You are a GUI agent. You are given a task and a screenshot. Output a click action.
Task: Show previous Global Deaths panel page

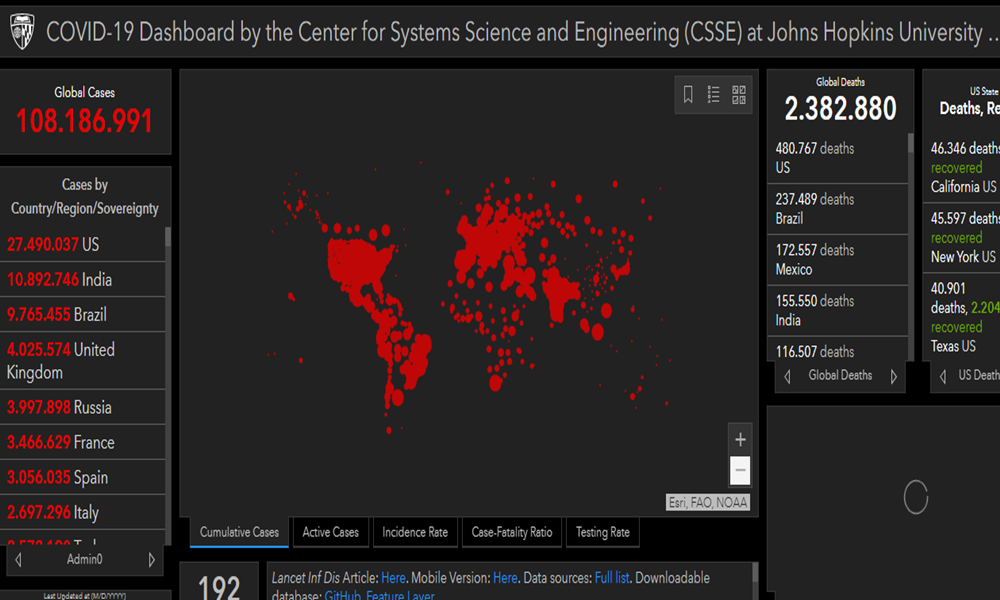click(787, 376)
